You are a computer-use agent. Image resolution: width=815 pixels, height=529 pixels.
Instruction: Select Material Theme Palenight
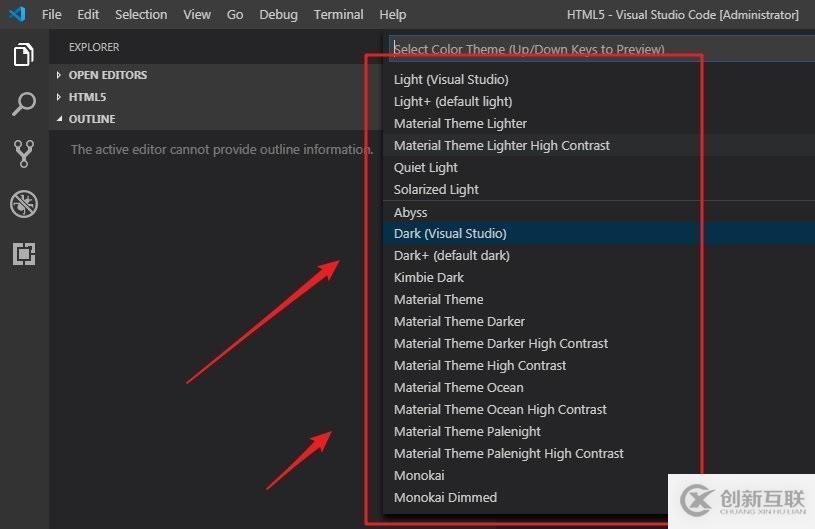pyautogui.click(x=599, y=431)
